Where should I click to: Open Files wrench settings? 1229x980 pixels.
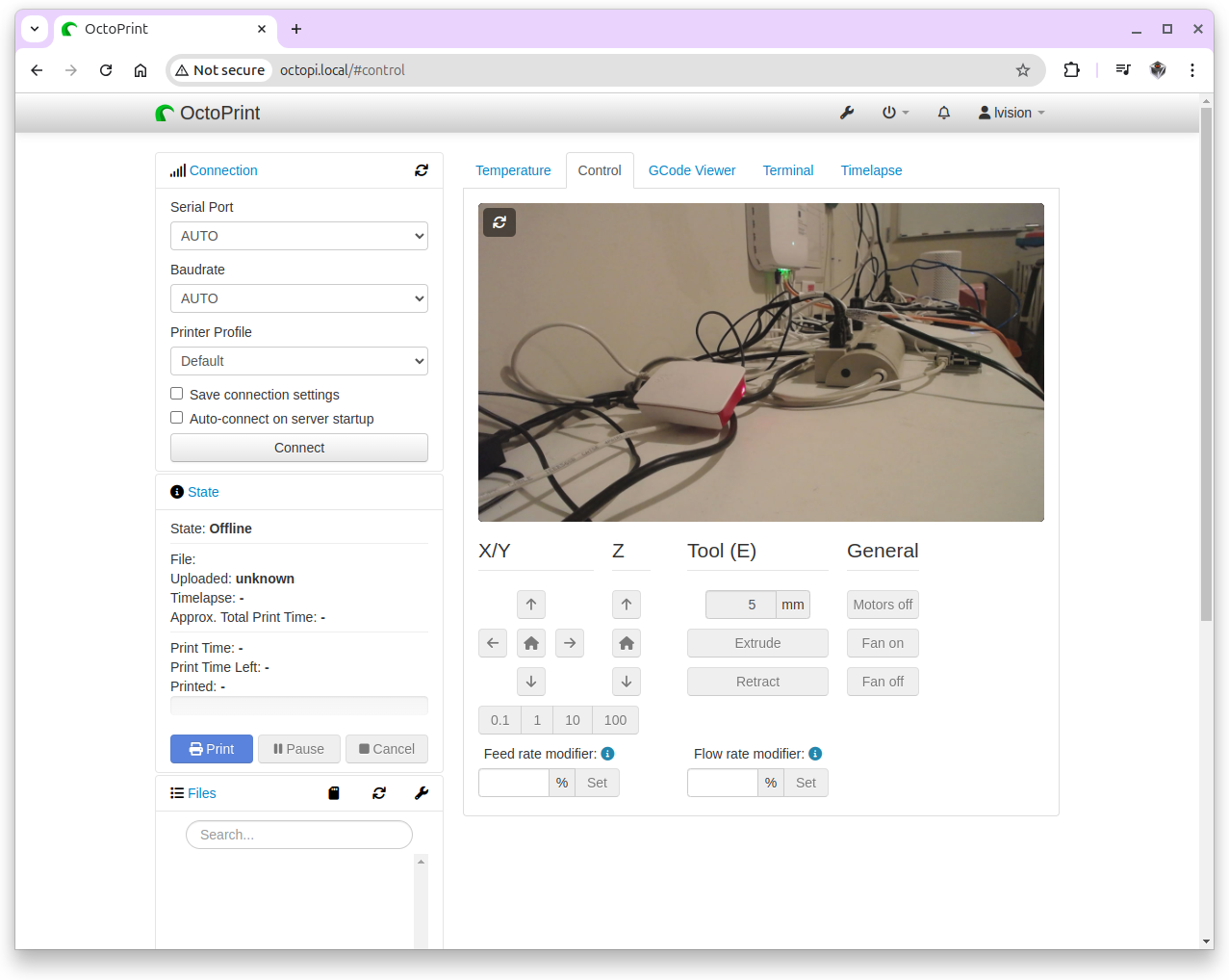pyautogui.click(x=422, y=793)
